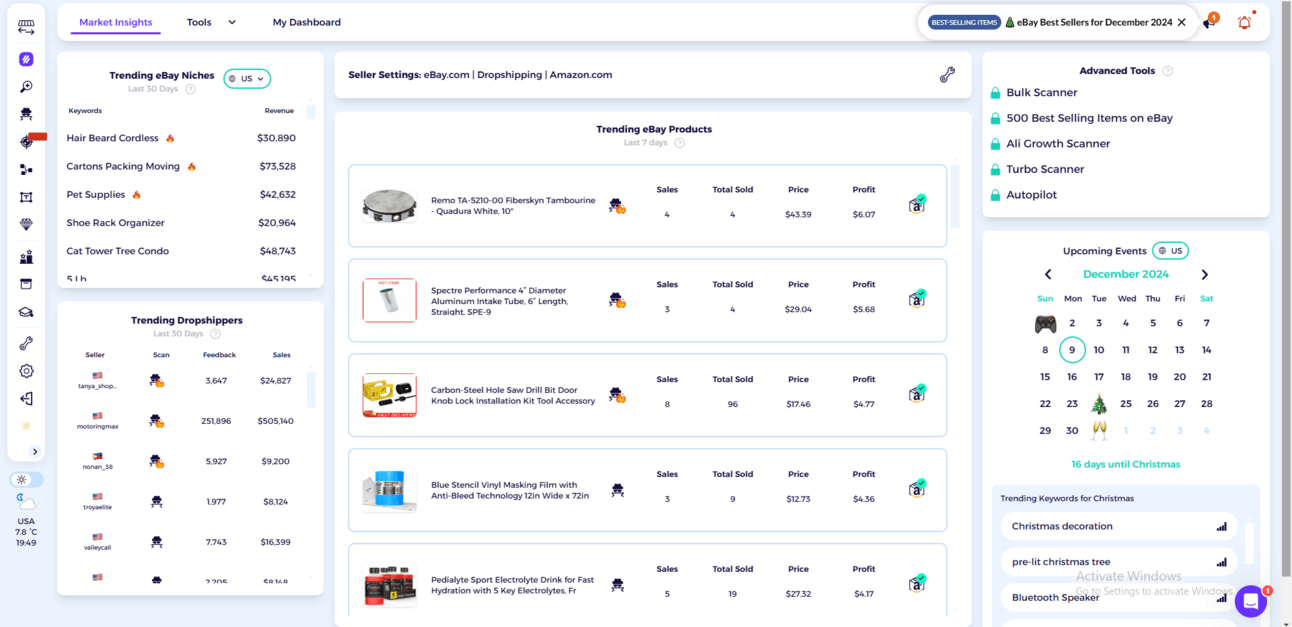
Task: Dismiss the Best-Selling Items banner
Action: [x=1182, y=22]
